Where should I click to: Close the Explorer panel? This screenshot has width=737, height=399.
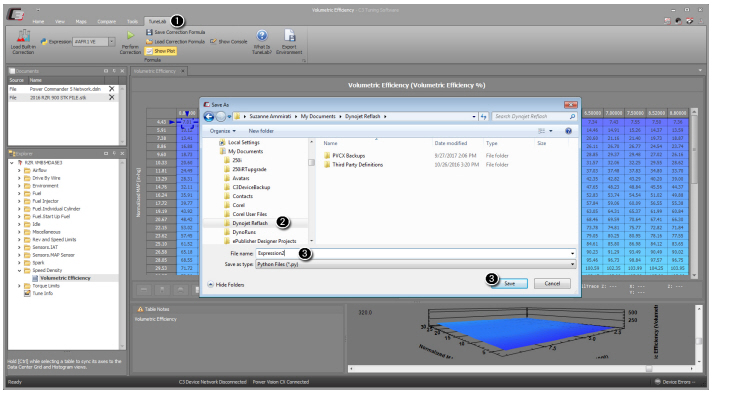(122, 153)
